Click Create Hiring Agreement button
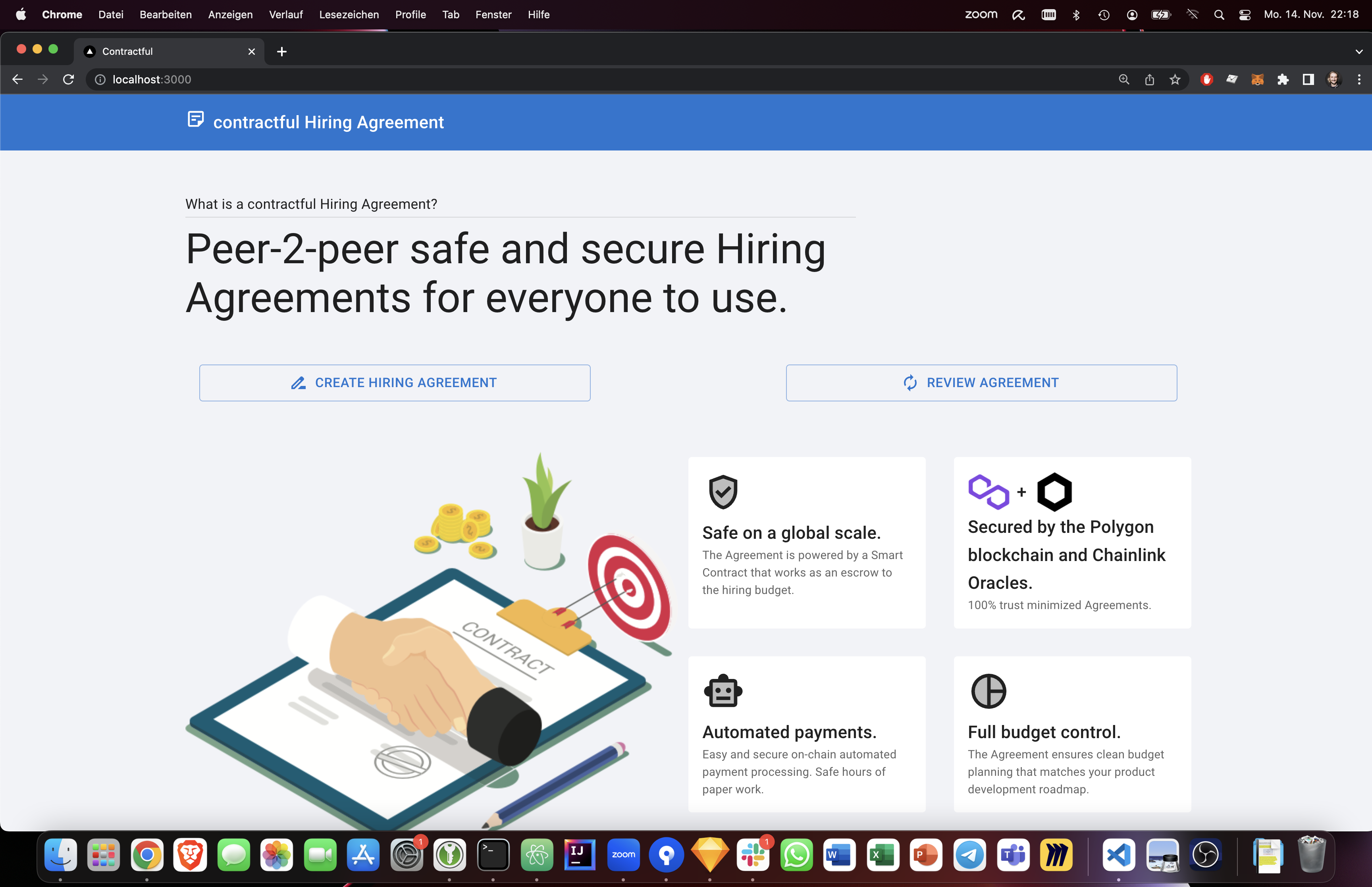The image size is (1372, 887). coord(394,382)
